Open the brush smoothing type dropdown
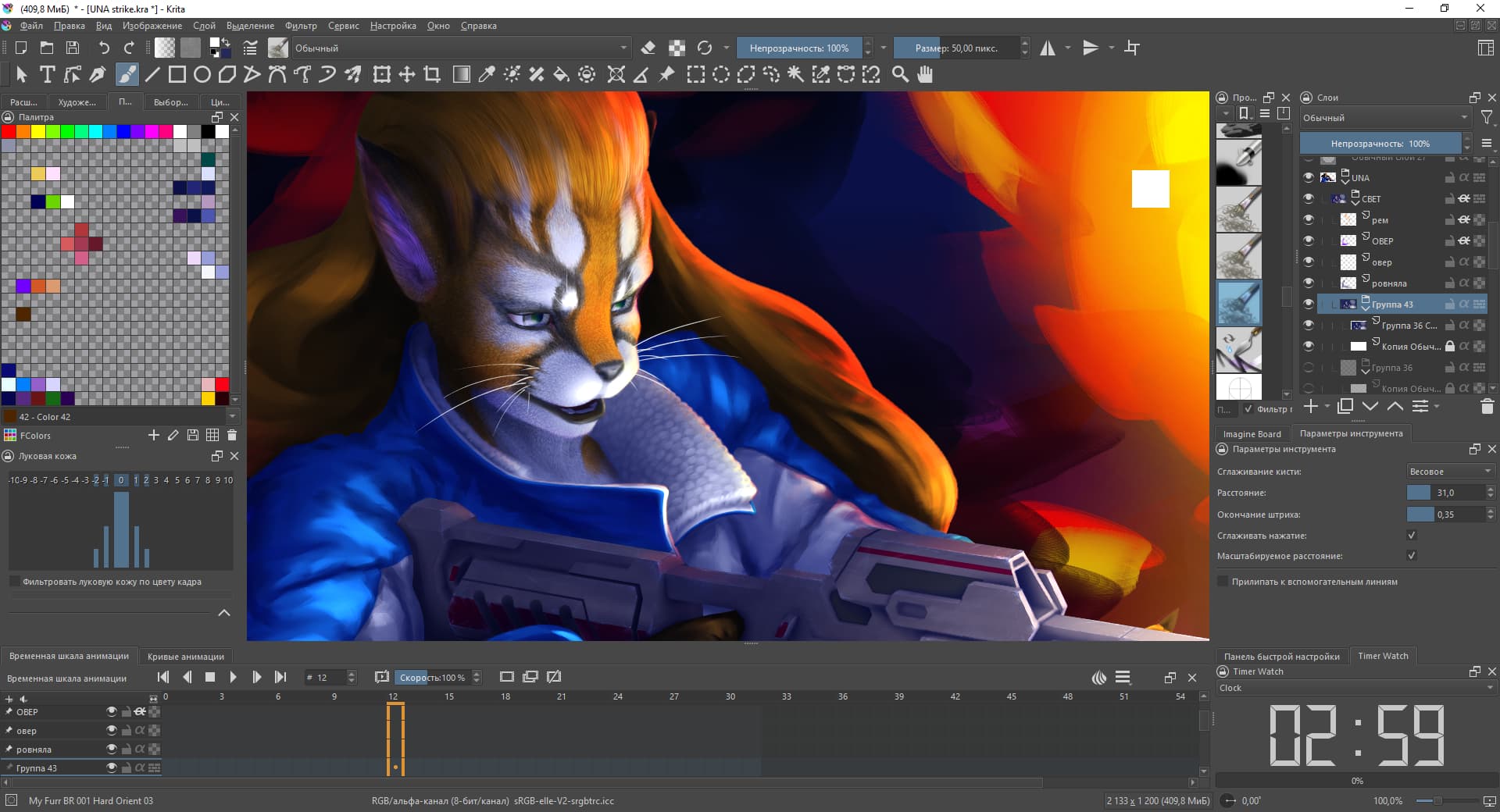 (1450, 472)
